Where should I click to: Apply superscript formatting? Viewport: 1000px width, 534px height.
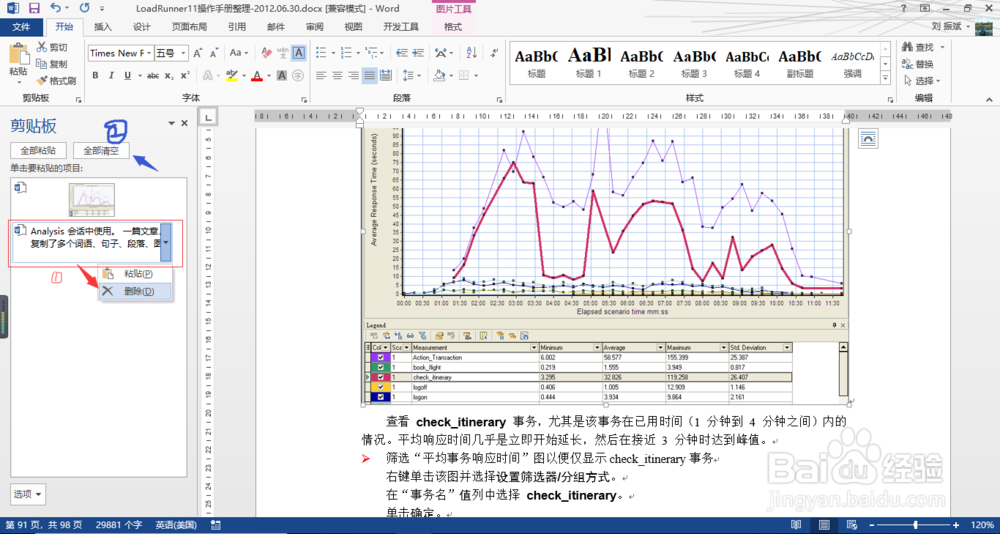(185, 76)
